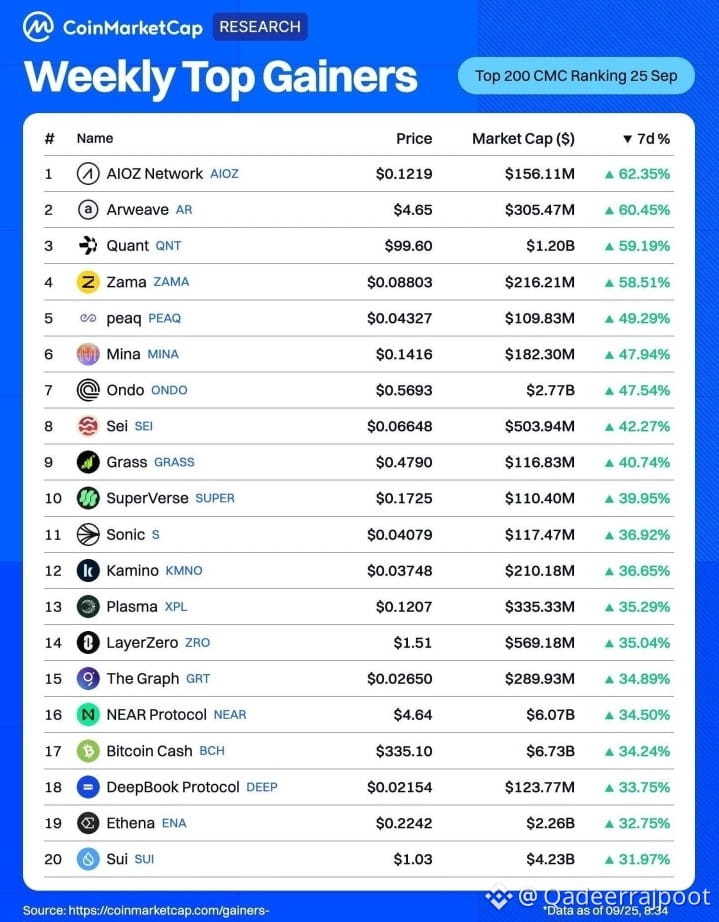Click the DeepBook Protocol row name
The height and width of the screenshot is (922, 719).
click(173, 787)
